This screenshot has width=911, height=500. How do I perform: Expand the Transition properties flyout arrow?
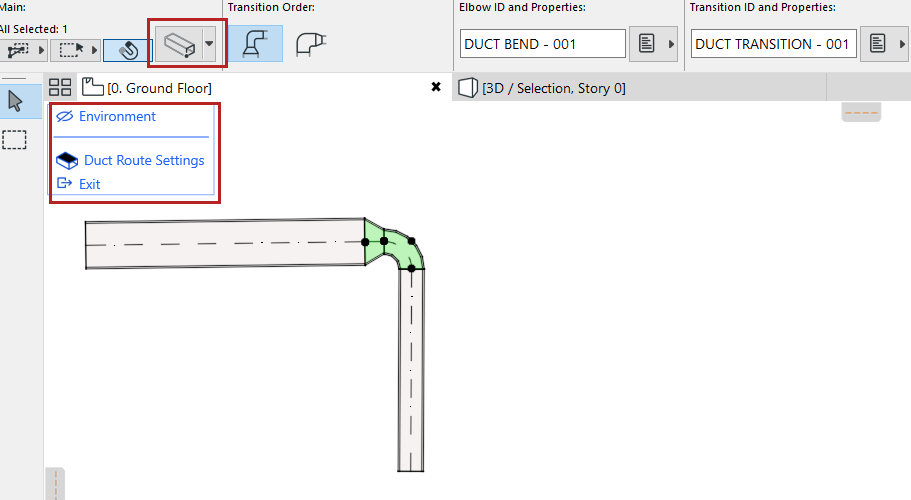pos(902,44)
